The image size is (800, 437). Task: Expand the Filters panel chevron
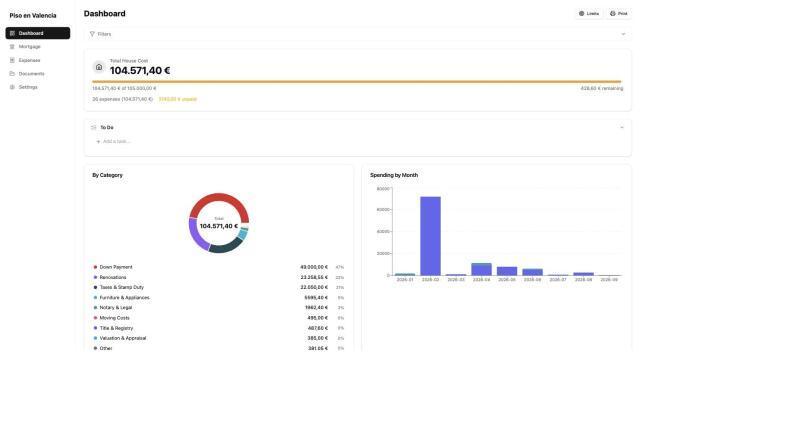(x=623, y=34)
